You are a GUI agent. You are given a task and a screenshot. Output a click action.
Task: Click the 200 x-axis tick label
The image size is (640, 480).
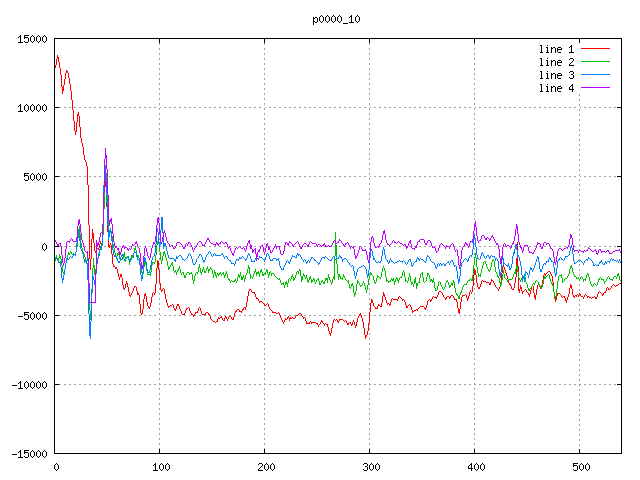265,467
